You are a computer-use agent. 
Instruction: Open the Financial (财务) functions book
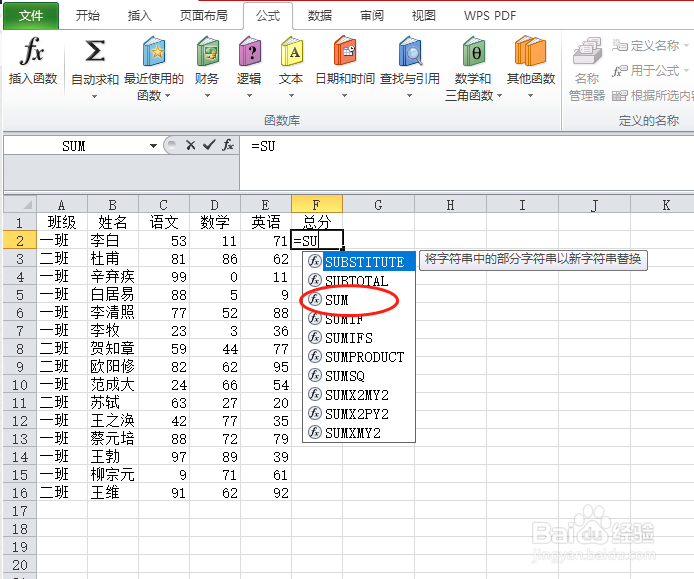click(207, 51)
